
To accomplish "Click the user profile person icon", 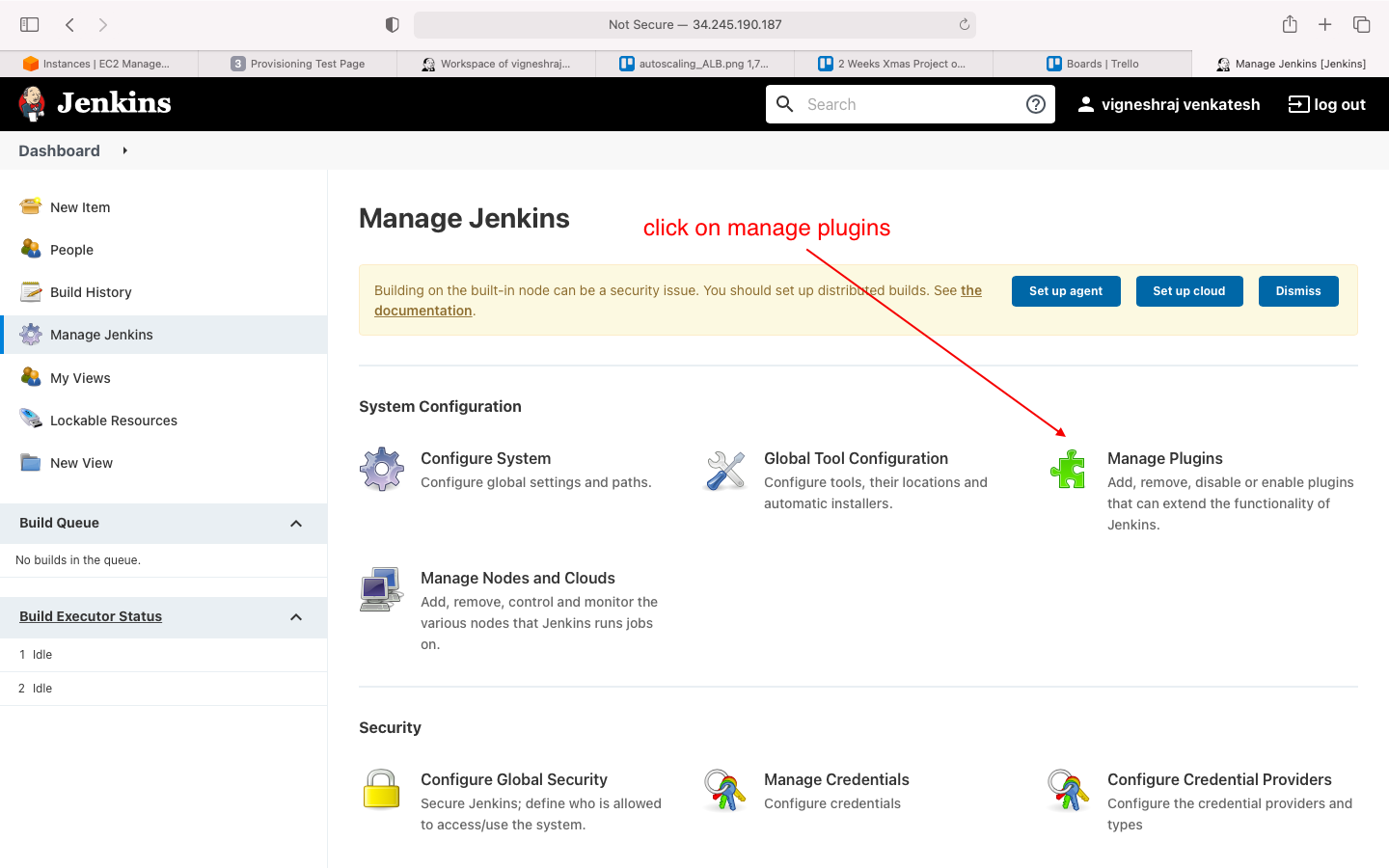I will click(x=1085, y=104).
